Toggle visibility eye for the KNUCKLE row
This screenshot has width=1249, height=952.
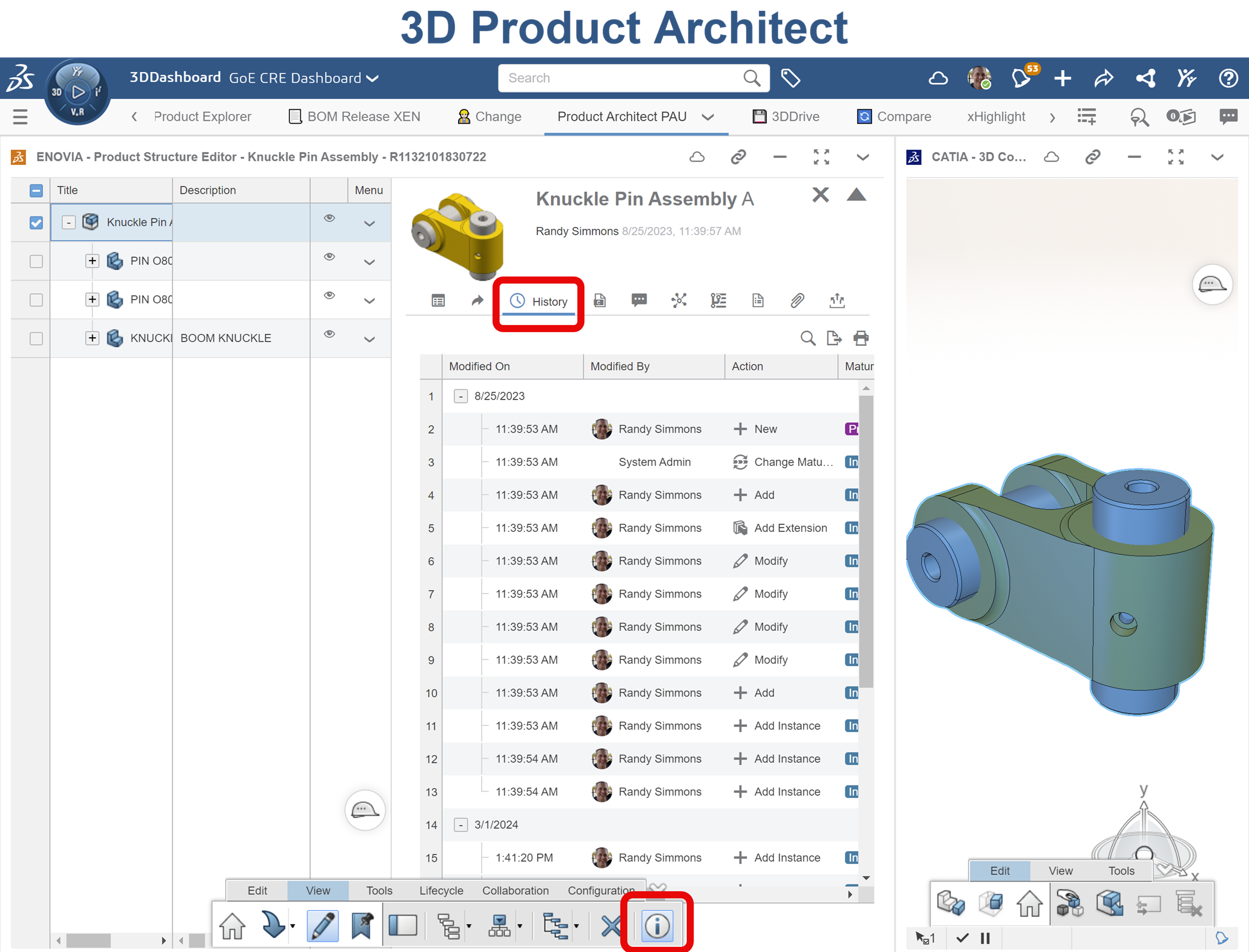[x=329, y=334]
